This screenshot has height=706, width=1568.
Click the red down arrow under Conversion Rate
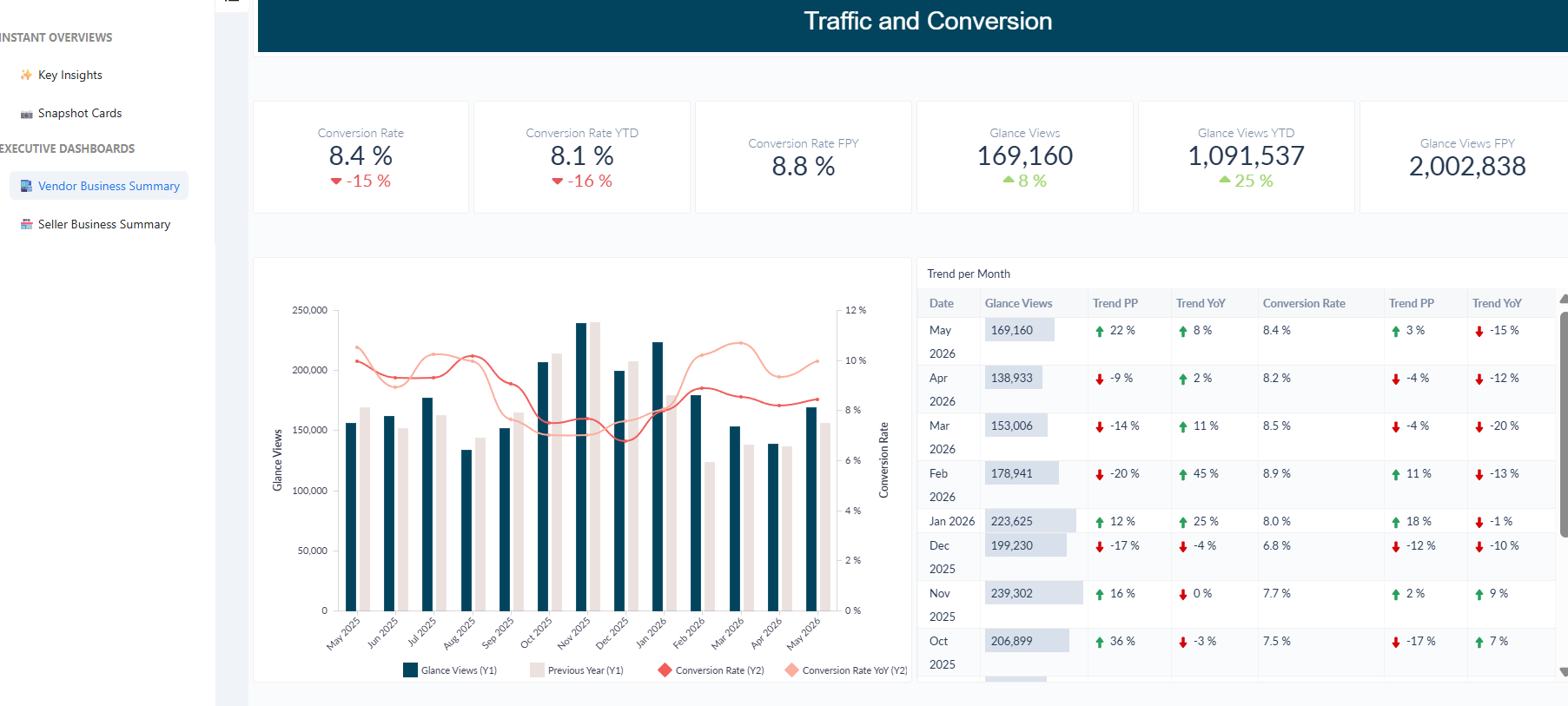pyautogui.click(x=336, y=181)
